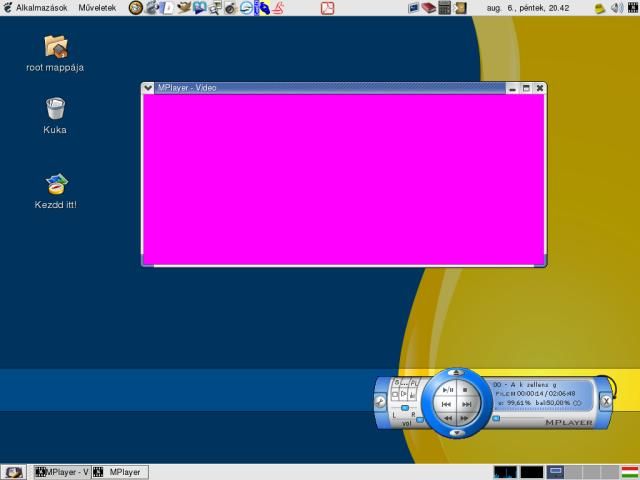The image size is (640, 480).
Task: Skip to next track in MPlayer
Action: 467,404
